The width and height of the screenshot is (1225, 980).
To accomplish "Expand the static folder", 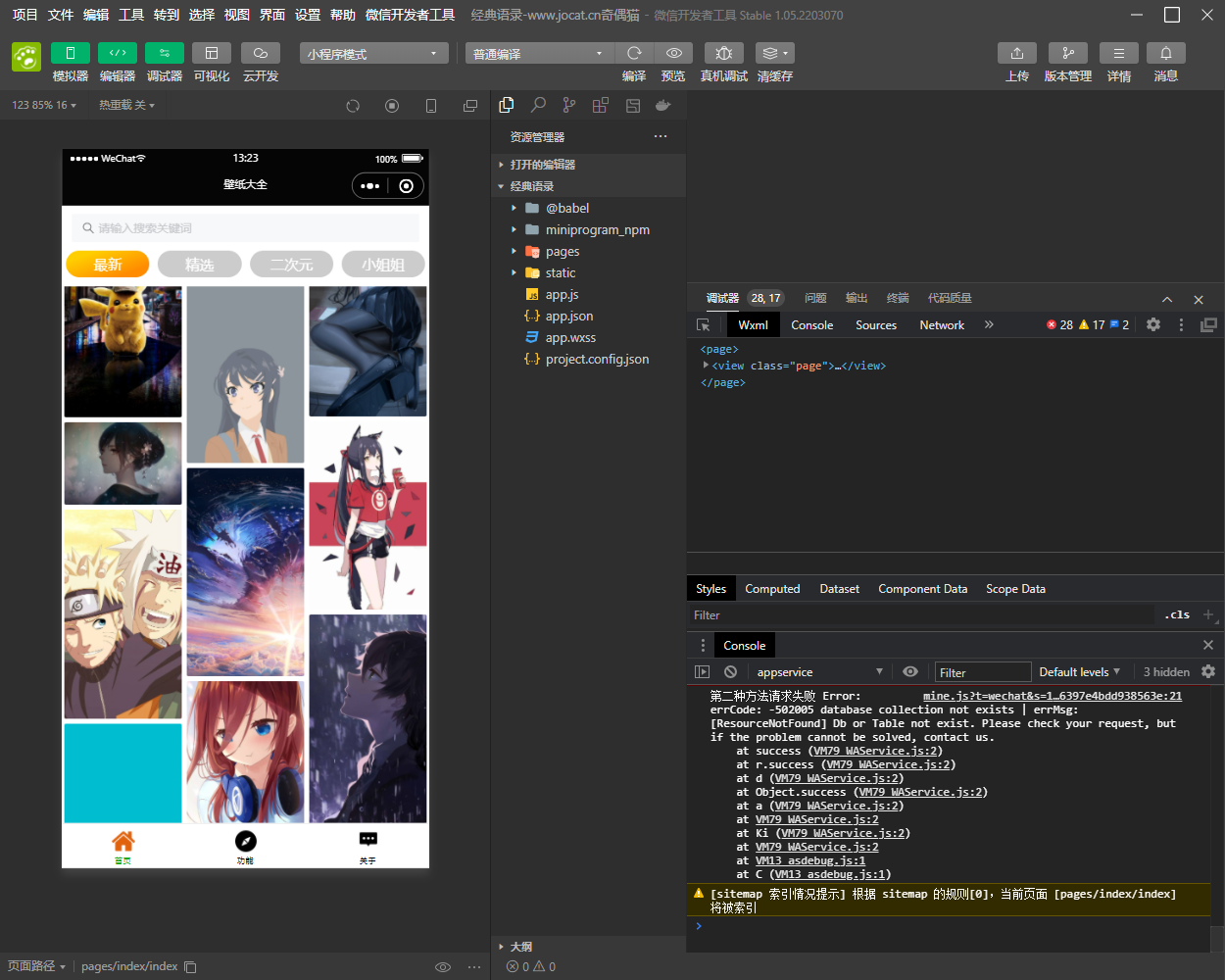I will point(588,272).
